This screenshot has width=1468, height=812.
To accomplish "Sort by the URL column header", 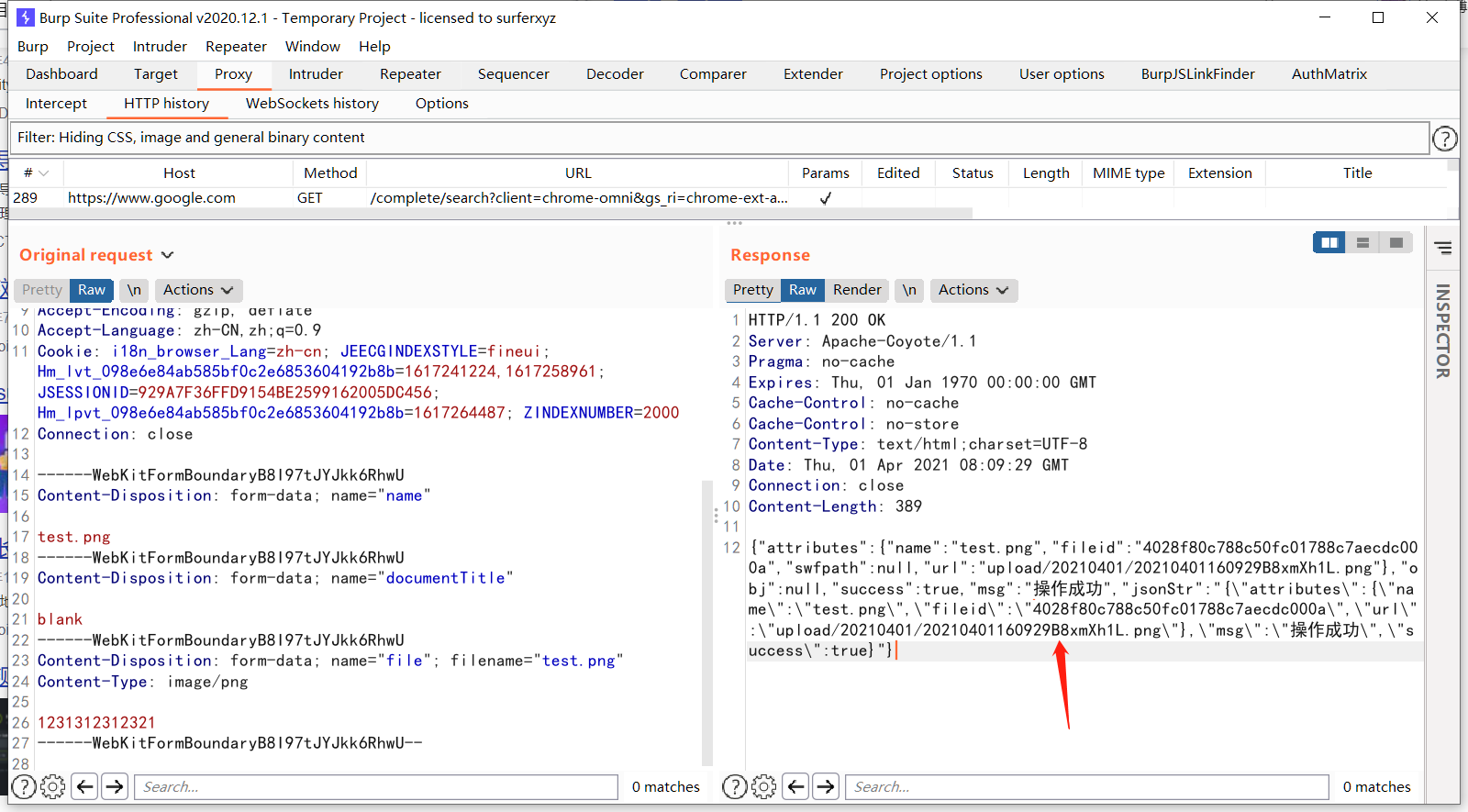I will (x=578, y=173).
